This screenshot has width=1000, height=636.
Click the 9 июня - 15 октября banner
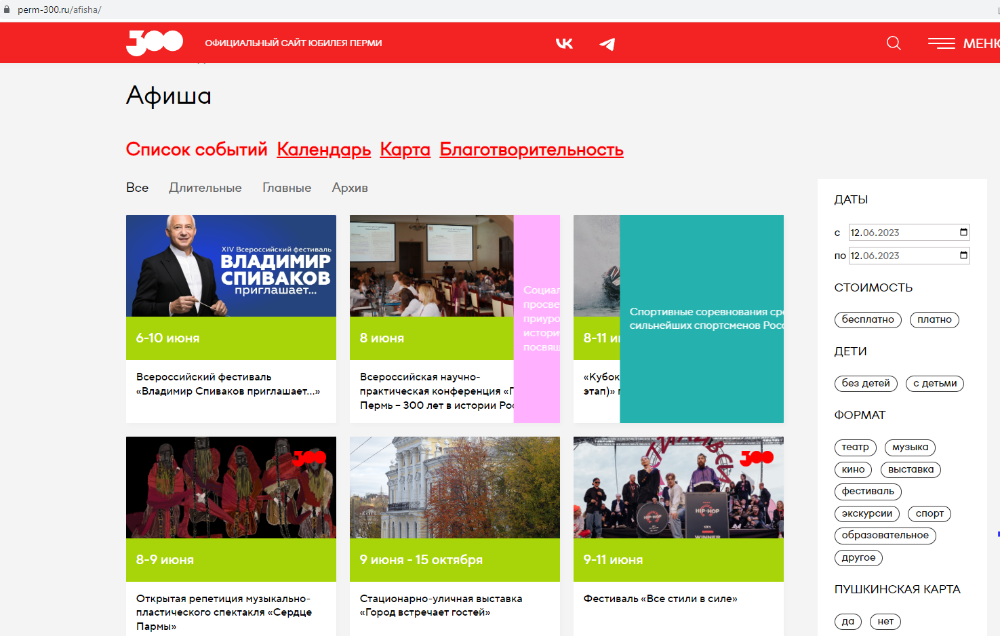[455, 560]
